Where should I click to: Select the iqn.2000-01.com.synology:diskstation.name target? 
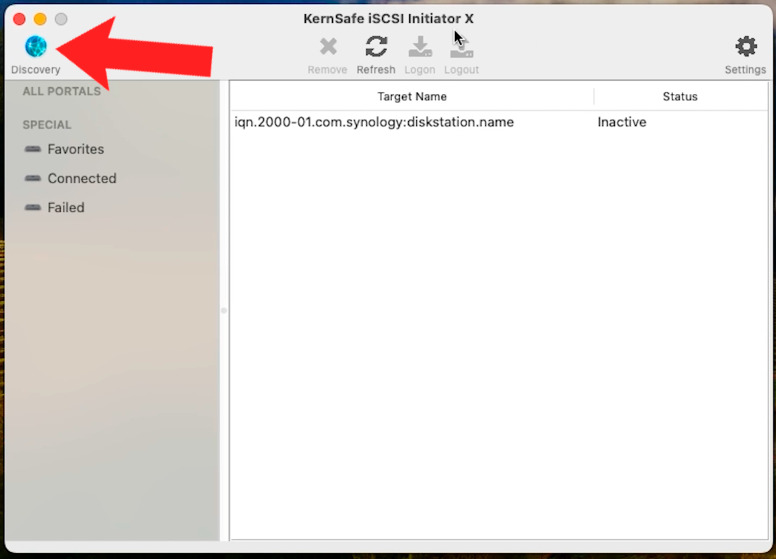pyautogui.click(x=374, y=122)
